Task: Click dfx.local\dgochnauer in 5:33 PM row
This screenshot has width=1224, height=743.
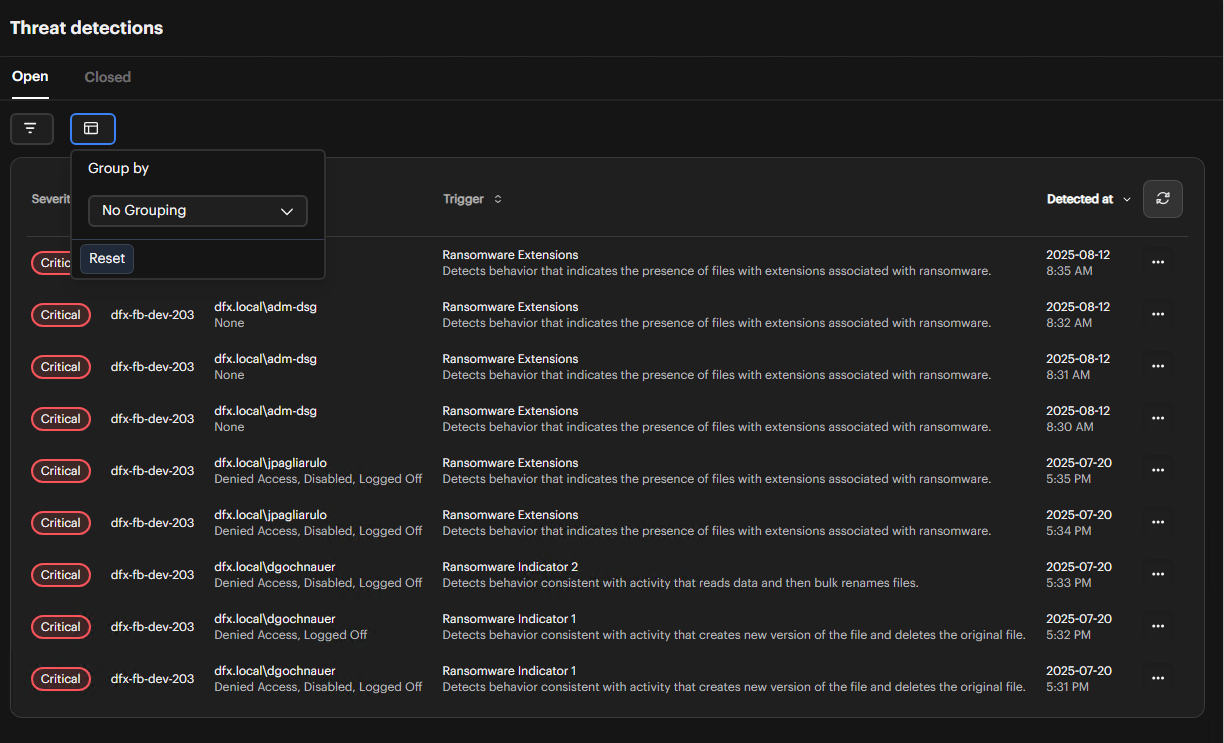Action: (x=275, y=567)
